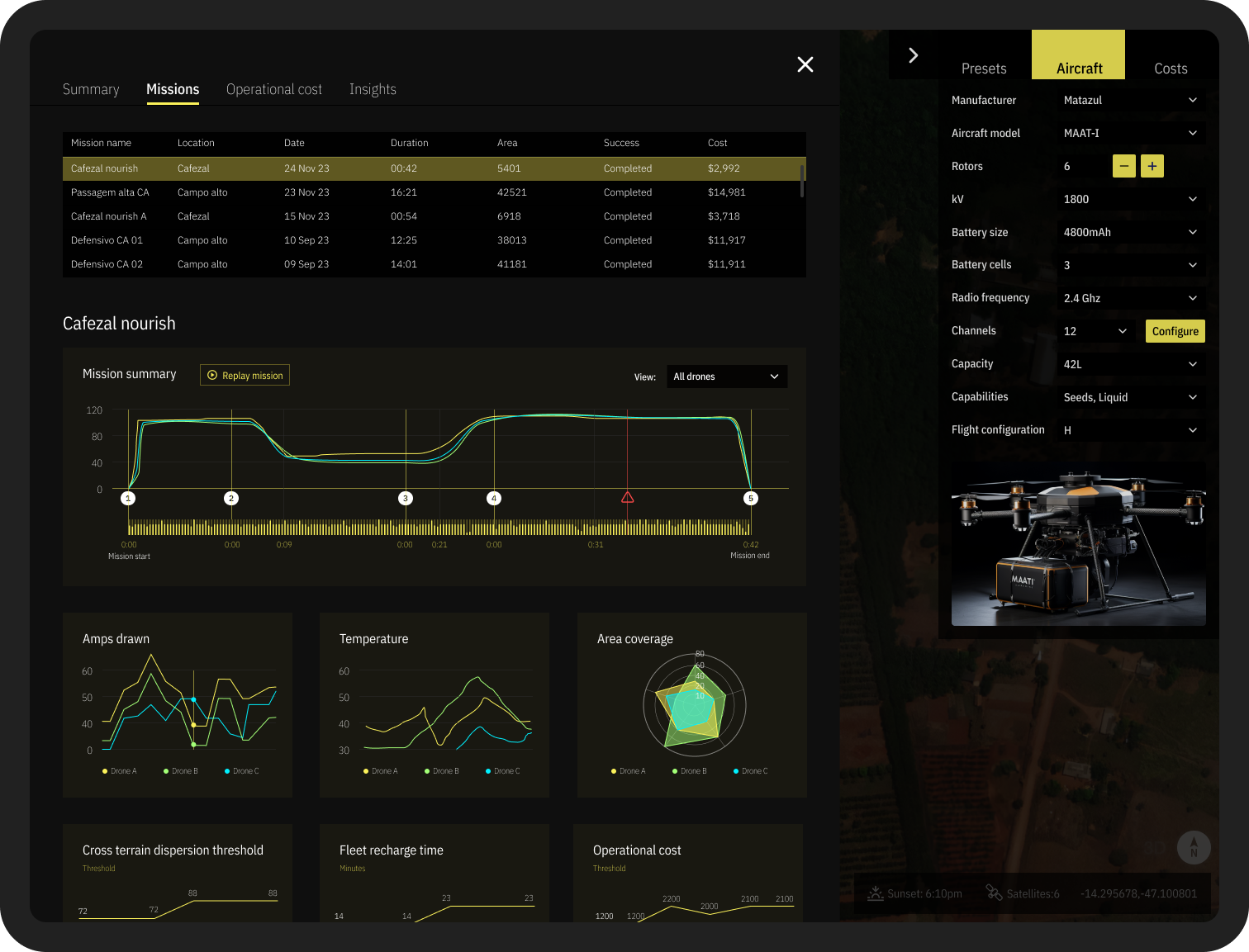This screenshot has width=1249, height=952.
Task: Toggle Drone B legend in Area coverage
Action: pyautogui.click(x=690, y=771)
